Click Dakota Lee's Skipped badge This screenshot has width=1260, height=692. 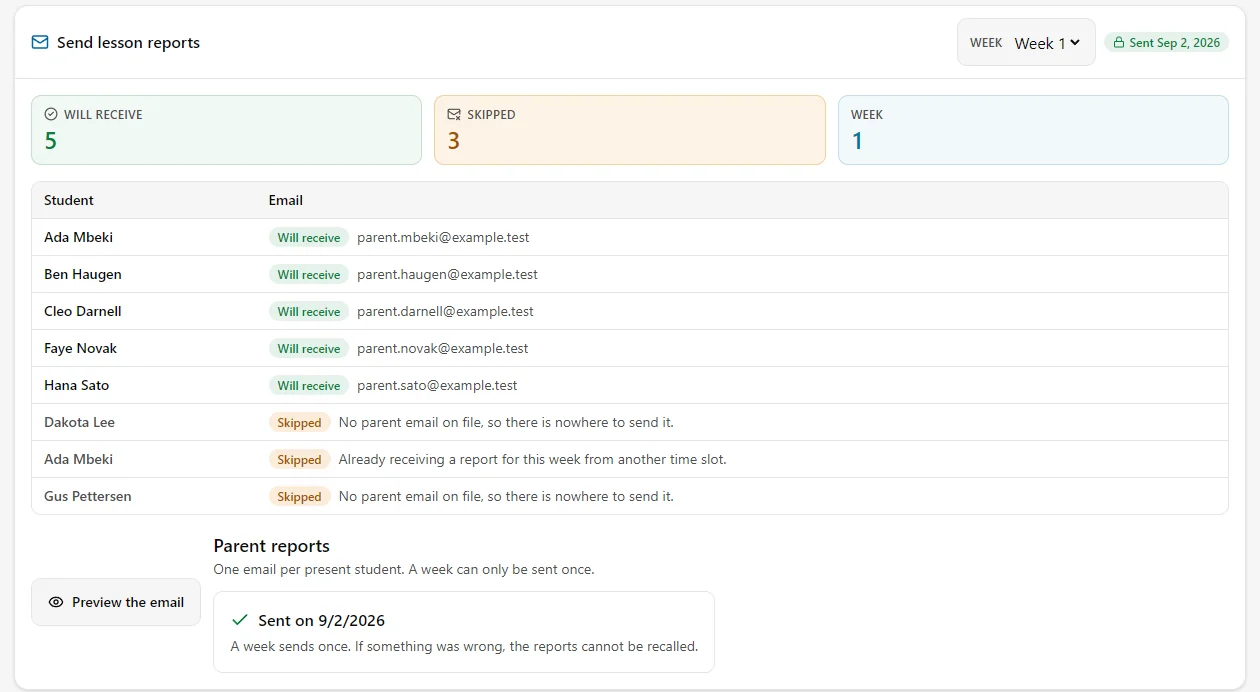299,422
